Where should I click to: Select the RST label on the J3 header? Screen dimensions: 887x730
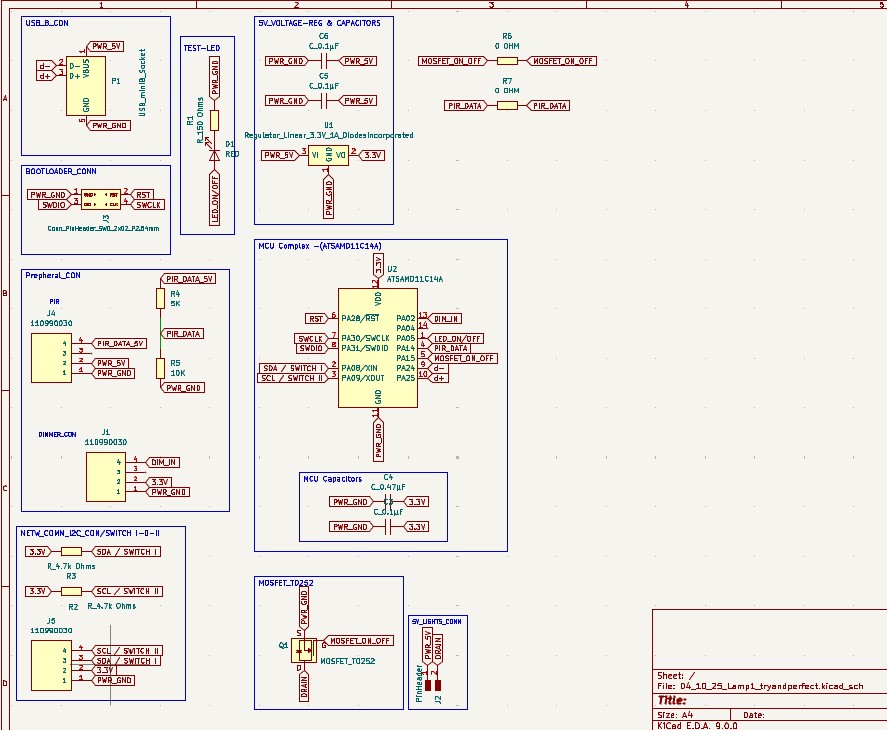pyautogui.click(x=143, y=195)
